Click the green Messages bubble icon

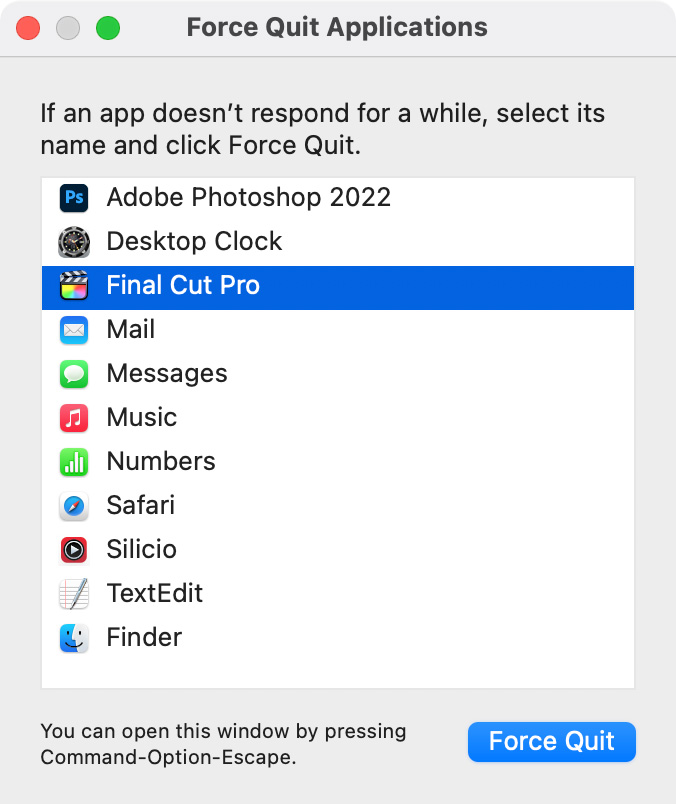74,374
